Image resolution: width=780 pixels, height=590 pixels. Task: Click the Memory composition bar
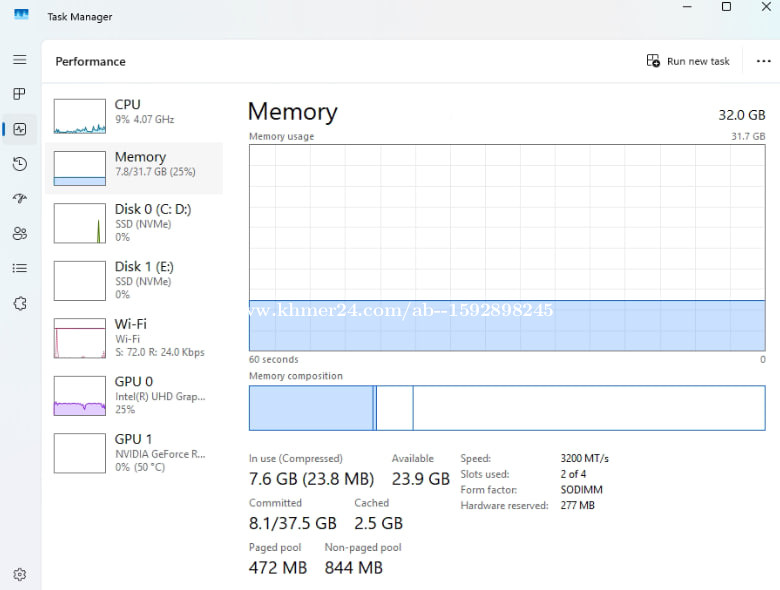point(506,408)
